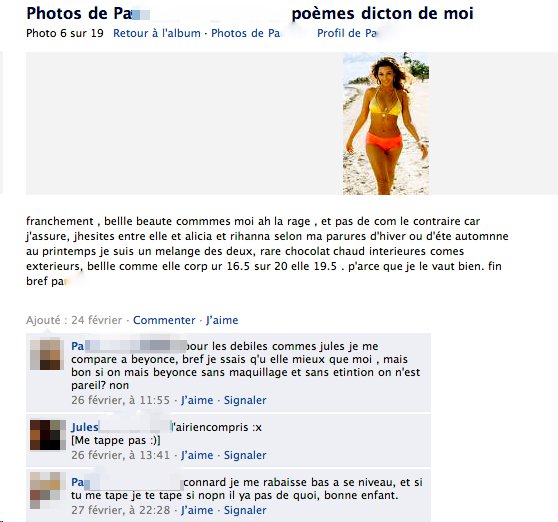This screenshot has height=522, width=558.
Task: Like Jules' 13:41 comment
Action: pyautogui.click(x=197, y=455)
